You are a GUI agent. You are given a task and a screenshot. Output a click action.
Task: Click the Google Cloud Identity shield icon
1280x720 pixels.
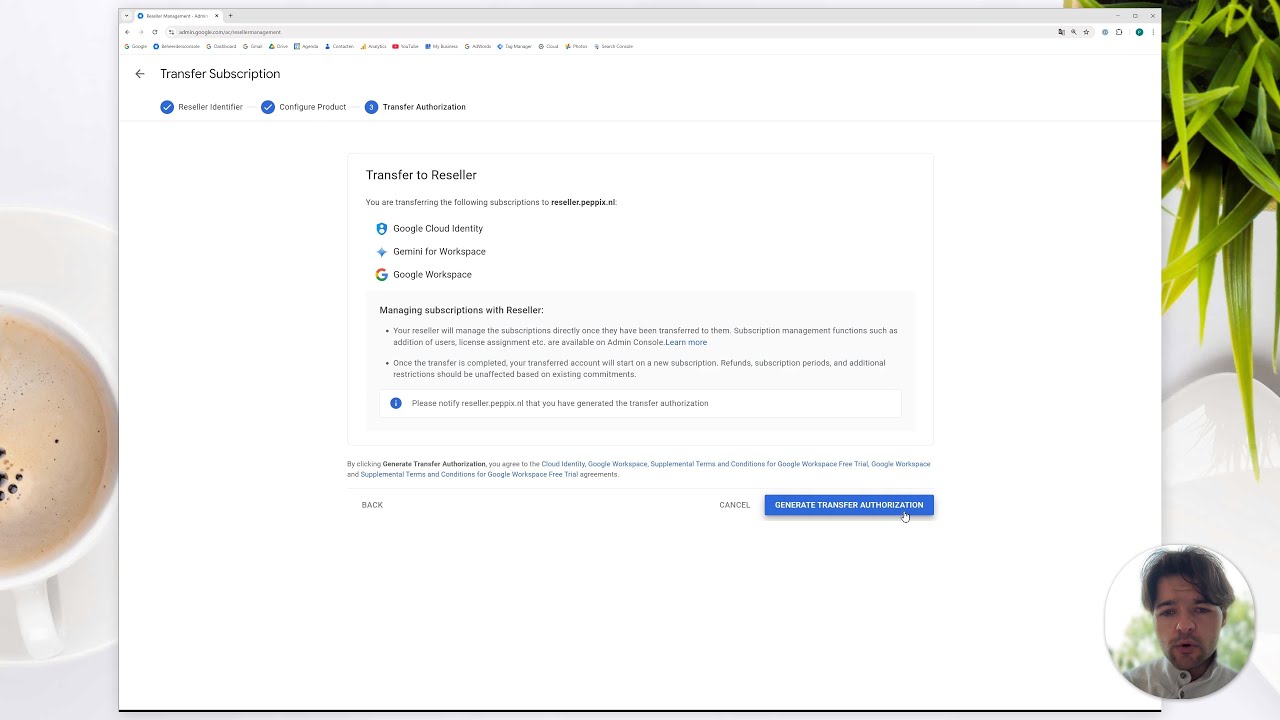(381, 229)
